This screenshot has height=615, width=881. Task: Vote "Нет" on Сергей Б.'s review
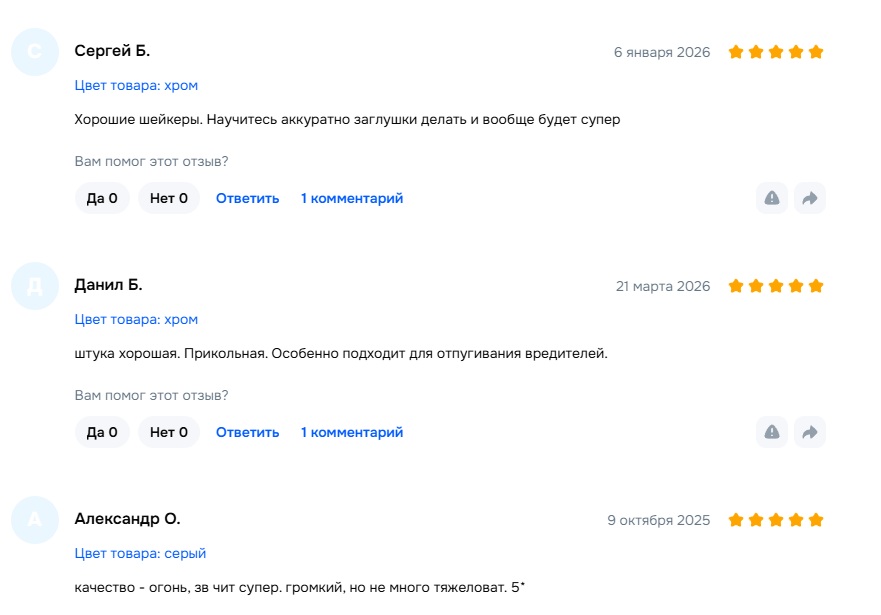[x=169, y=198]
